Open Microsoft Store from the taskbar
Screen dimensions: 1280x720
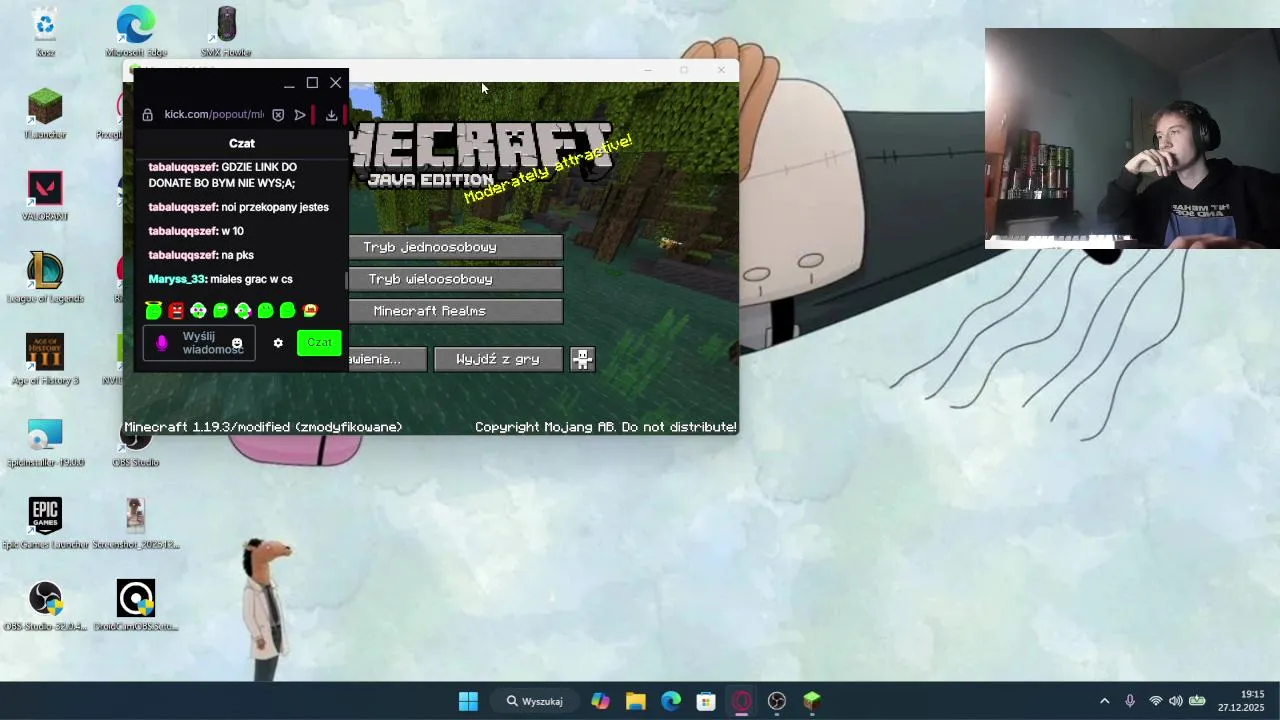click(706, 701)
